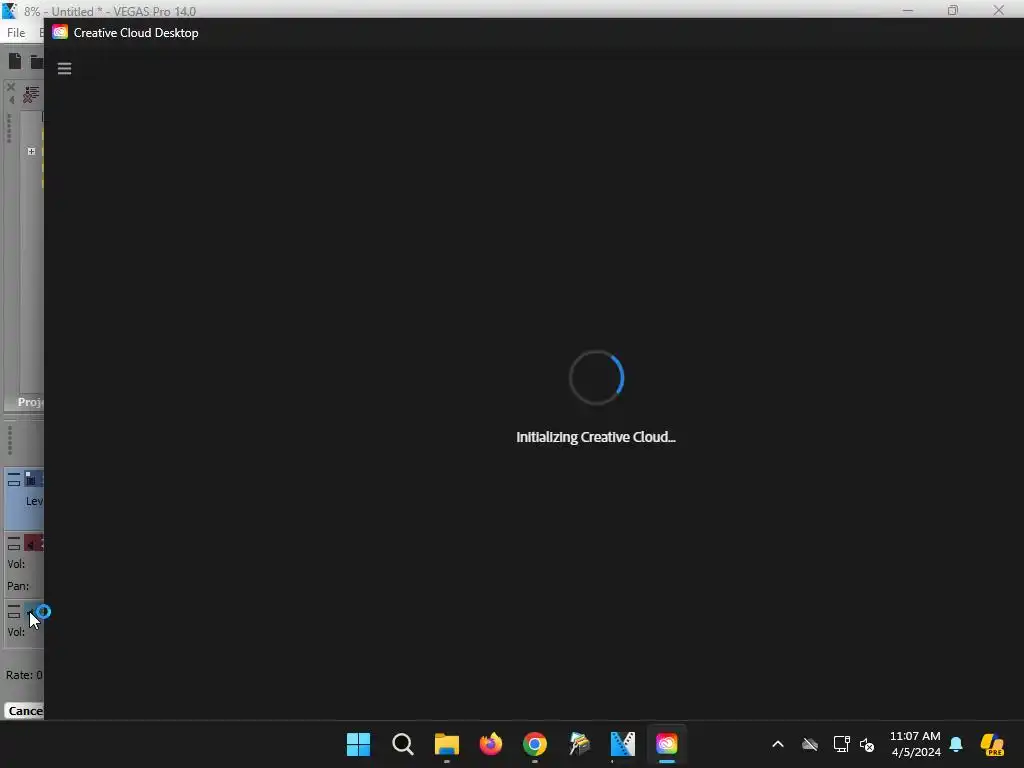The height and width of the screenshot is (768, 1024).
Task: Click the Initializing Creative Cloud text
Action: pos(596,437)
